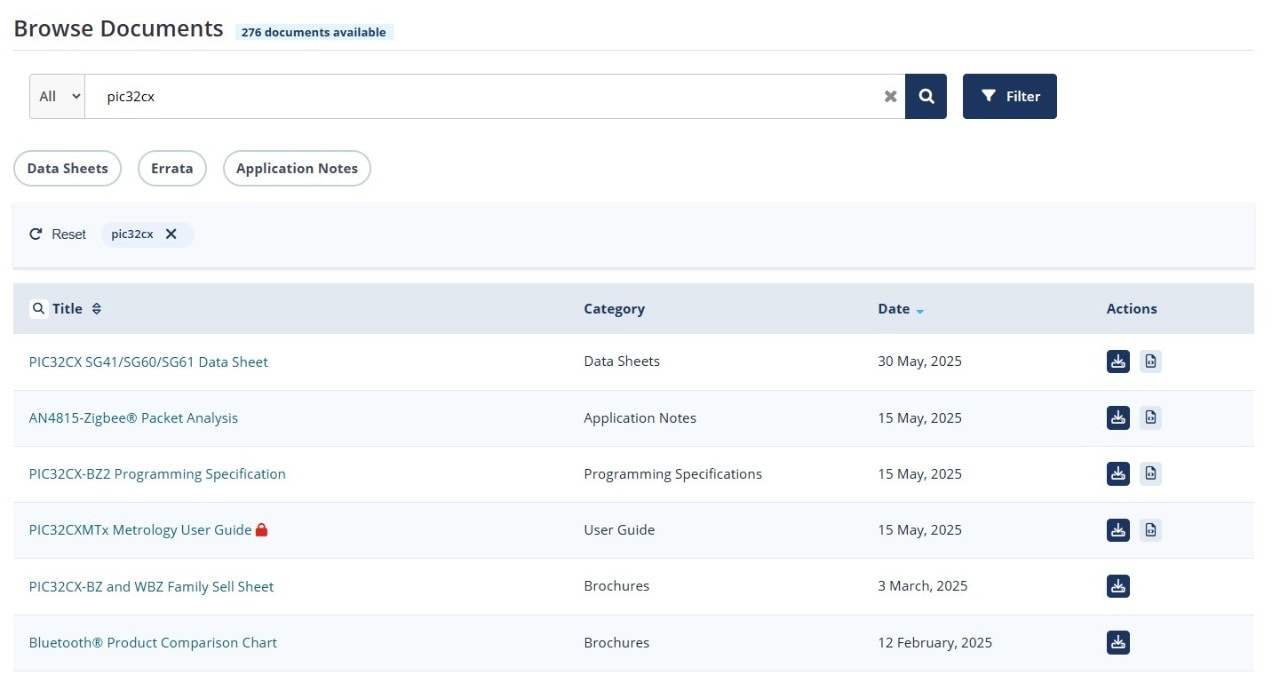
Task: Reset all applied filters
Action: 58,234
